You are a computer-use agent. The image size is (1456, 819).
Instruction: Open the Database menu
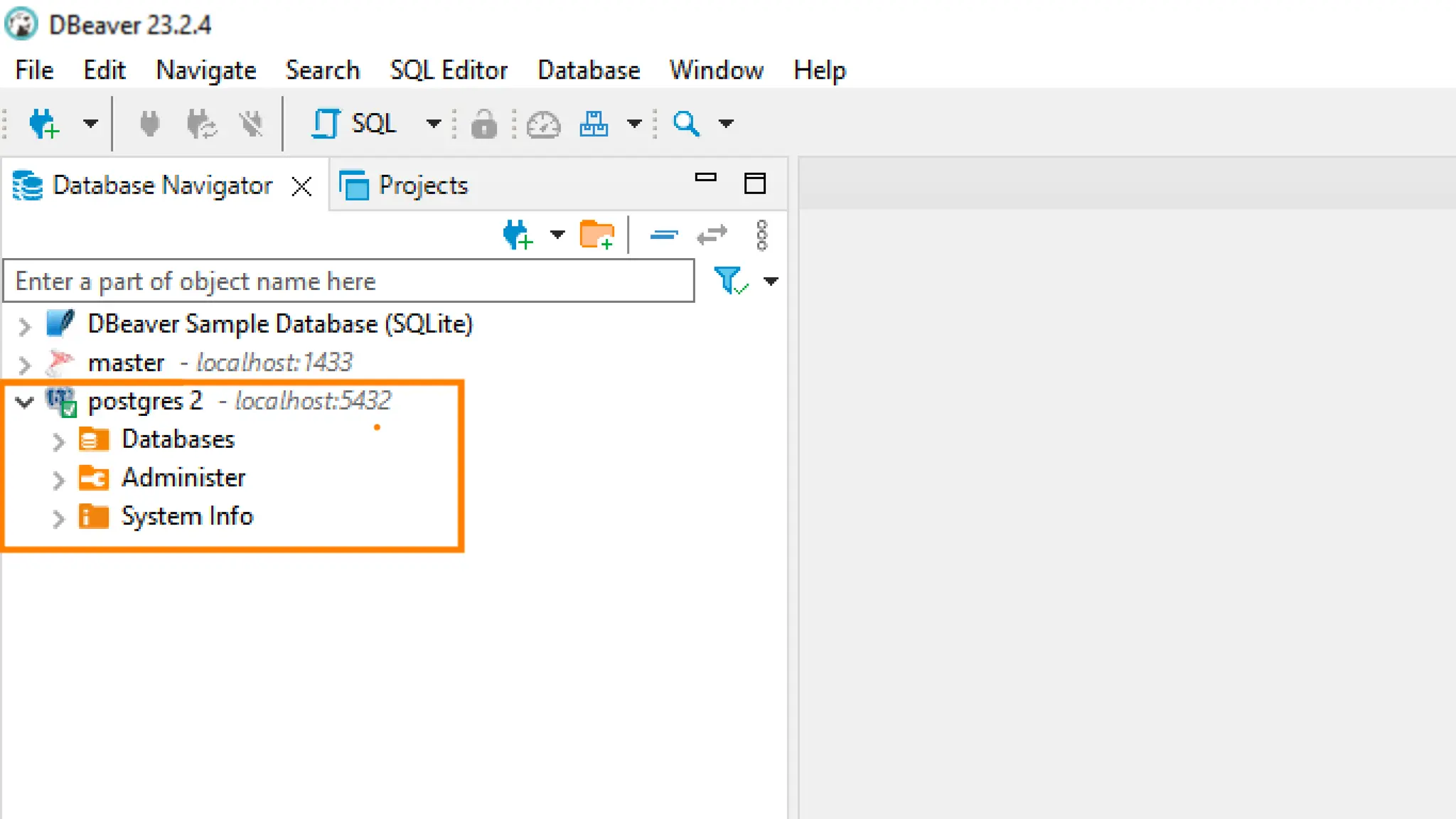(589, 70)
